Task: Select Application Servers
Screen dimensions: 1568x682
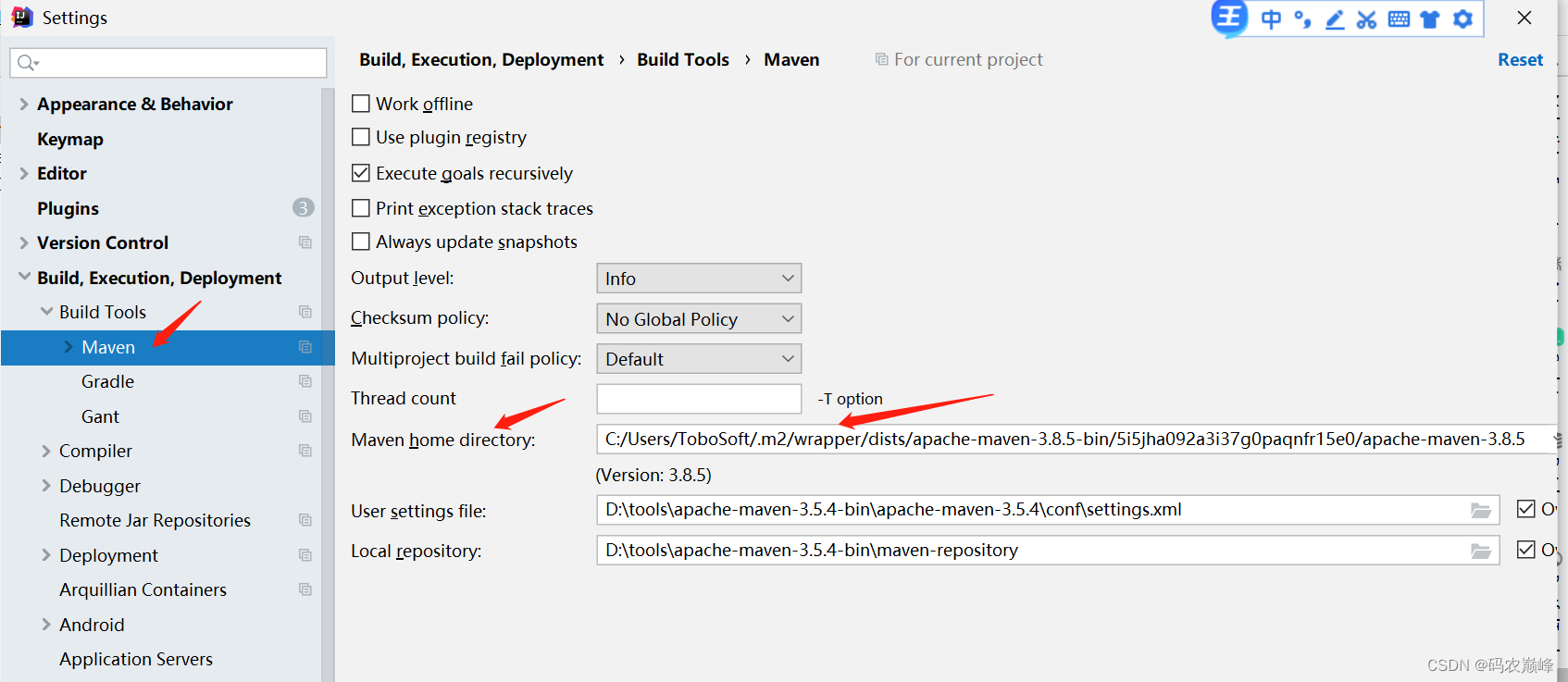Action: pos(136,659)
